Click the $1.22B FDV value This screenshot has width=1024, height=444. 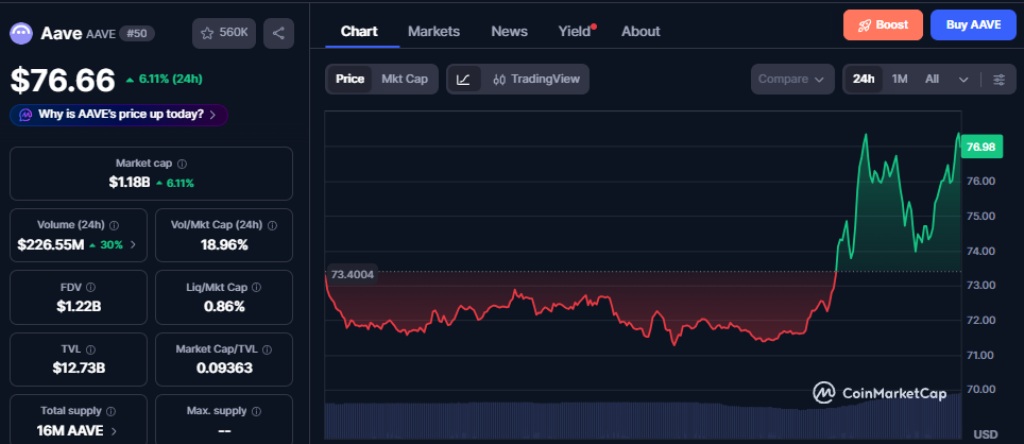pos(78,306)
